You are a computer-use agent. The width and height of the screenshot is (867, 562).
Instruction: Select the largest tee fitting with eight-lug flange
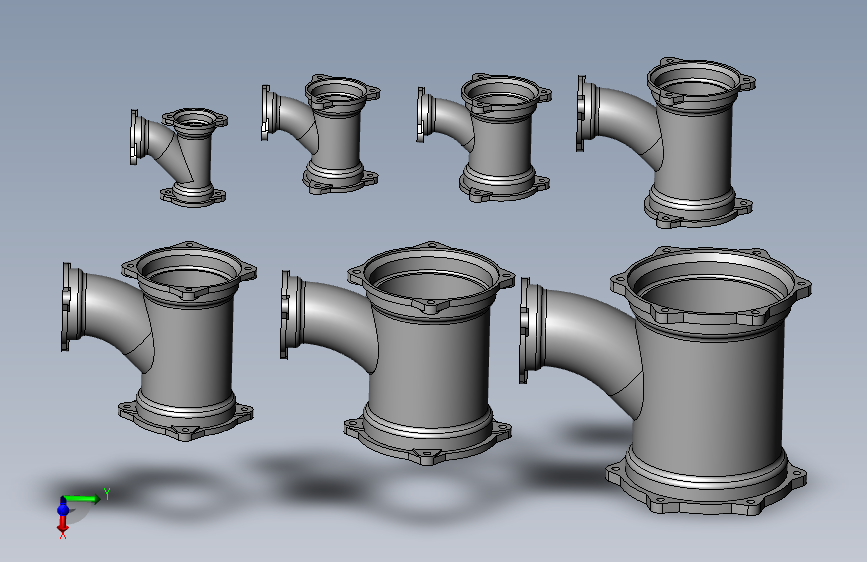[x=665, y=380]
